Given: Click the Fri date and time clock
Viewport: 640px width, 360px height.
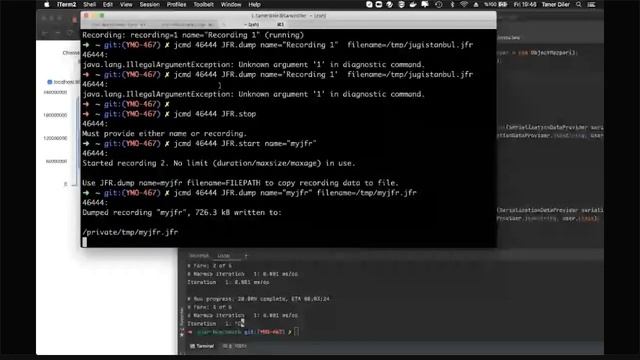Looking at the screenshot, I should (x=525, y=4).
